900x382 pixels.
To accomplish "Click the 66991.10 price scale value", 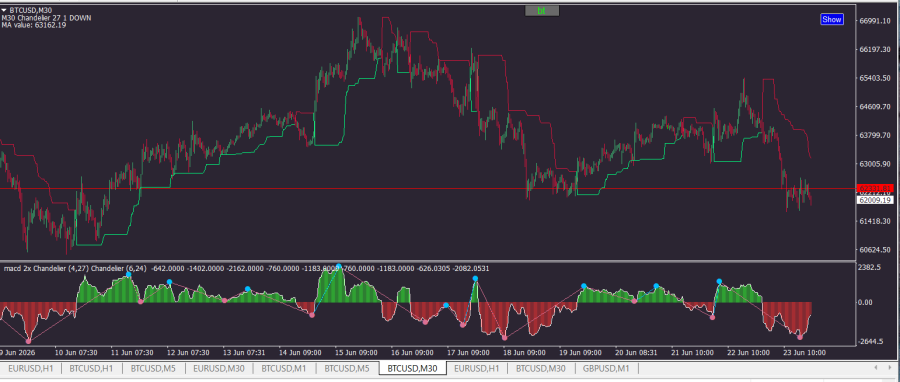I will point(874,21).
